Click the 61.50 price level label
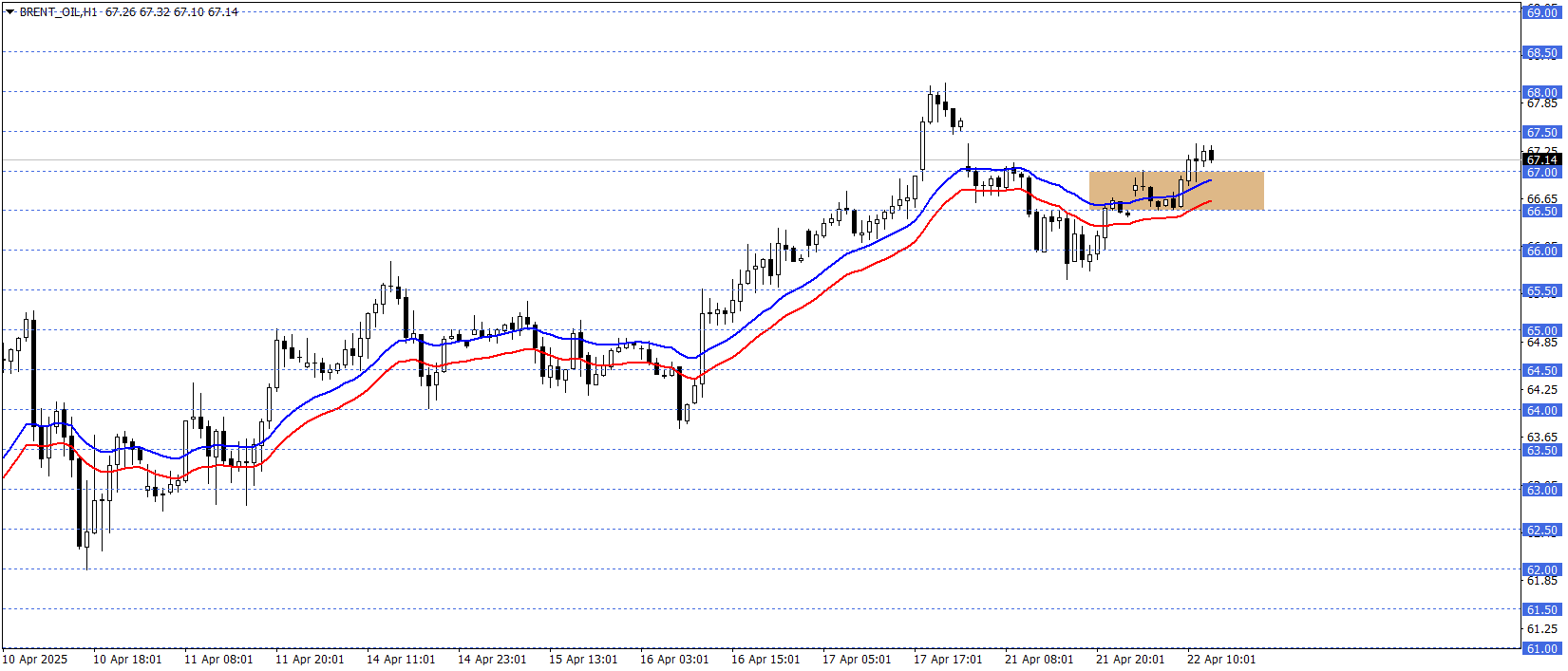 (1542, 609)
